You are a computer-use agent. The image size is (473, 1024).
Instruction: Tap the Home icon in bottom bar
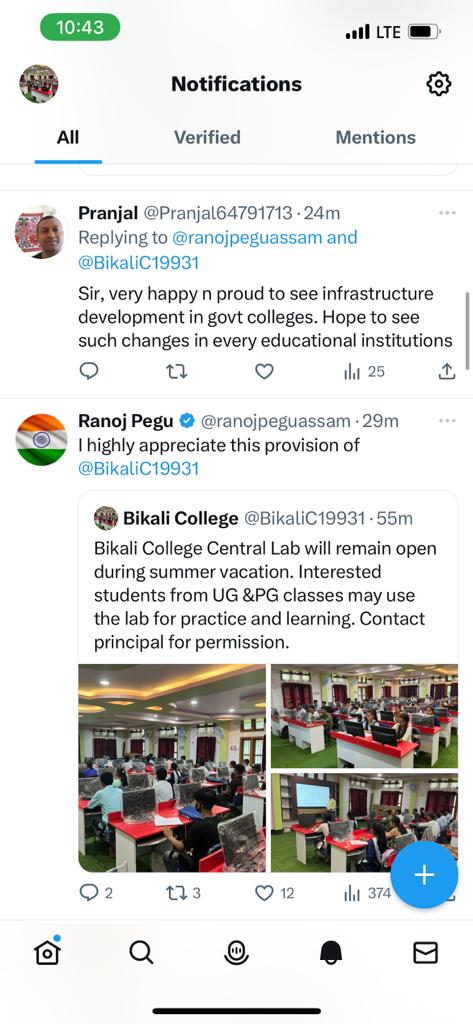[47, 953]
